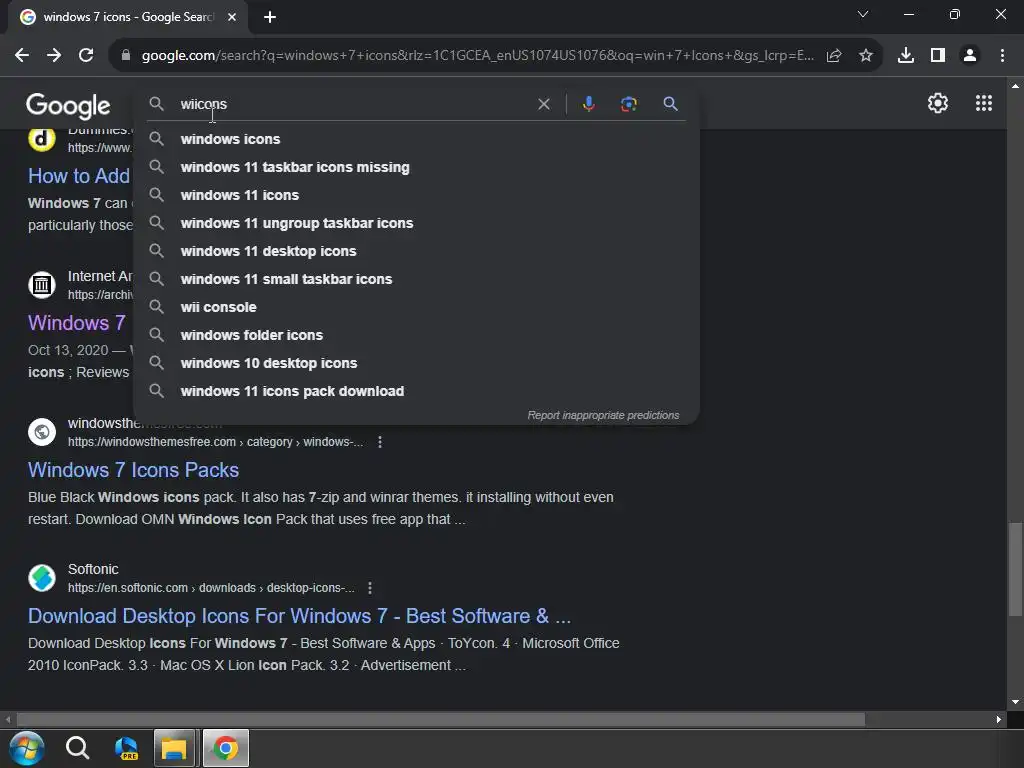This screenshot has width=1024, height=768.
Task: Click the address bar URL
Action: click(477, 56)
